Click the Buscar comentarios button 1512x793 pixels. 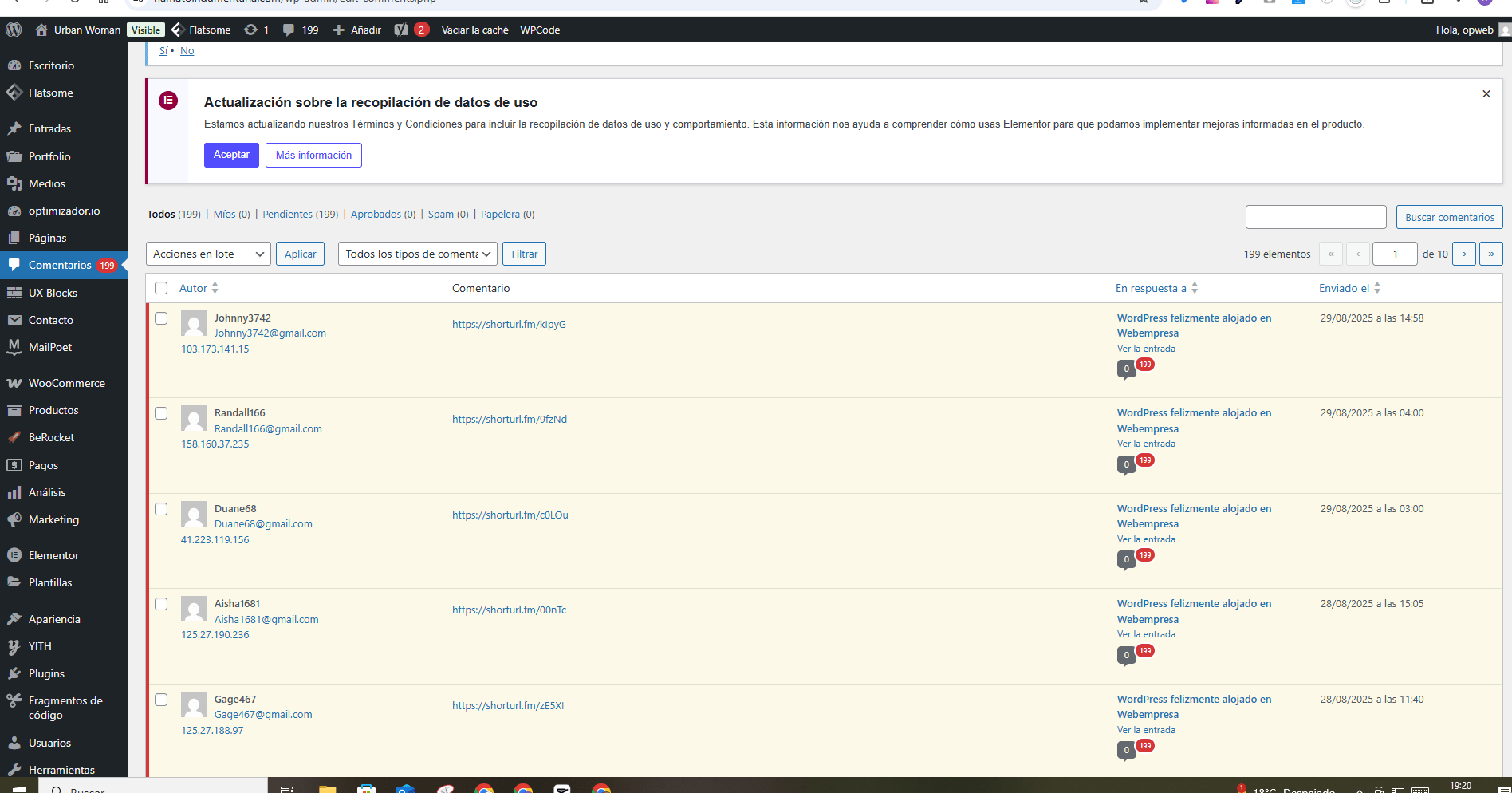(x=1449, y=217)
